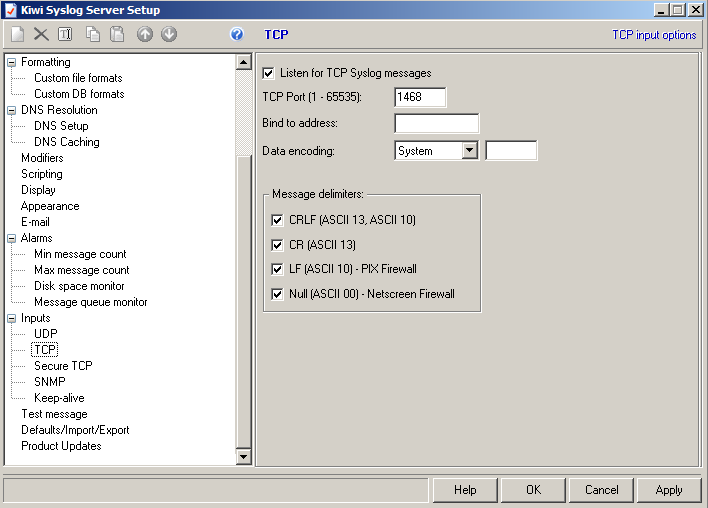
Task: Select SNMP input
Action: tap(50, 382)
